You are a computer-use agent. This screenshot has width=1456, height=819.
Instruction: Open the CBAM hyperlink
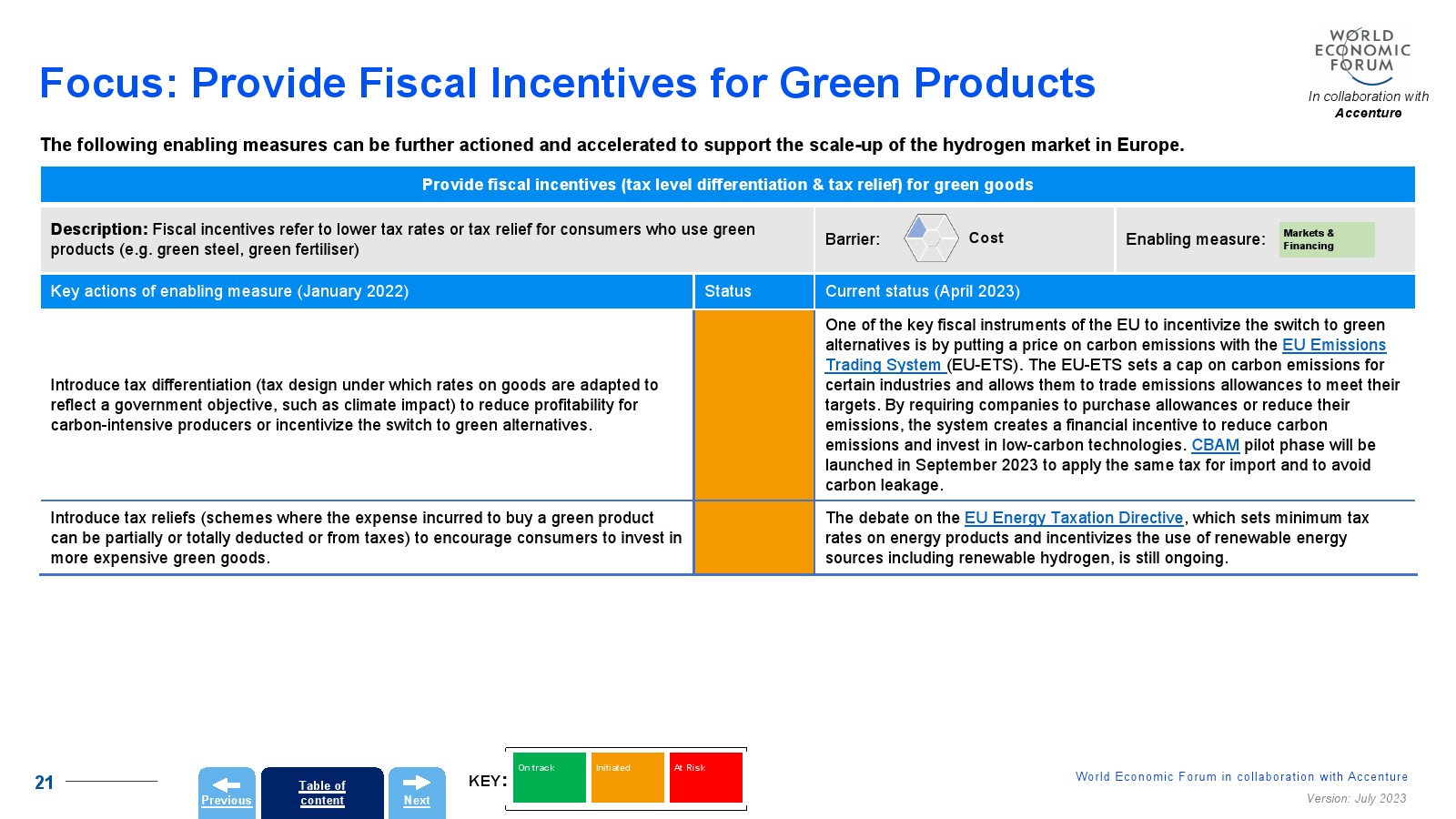pyautogui.click(x=1215, y=445)
